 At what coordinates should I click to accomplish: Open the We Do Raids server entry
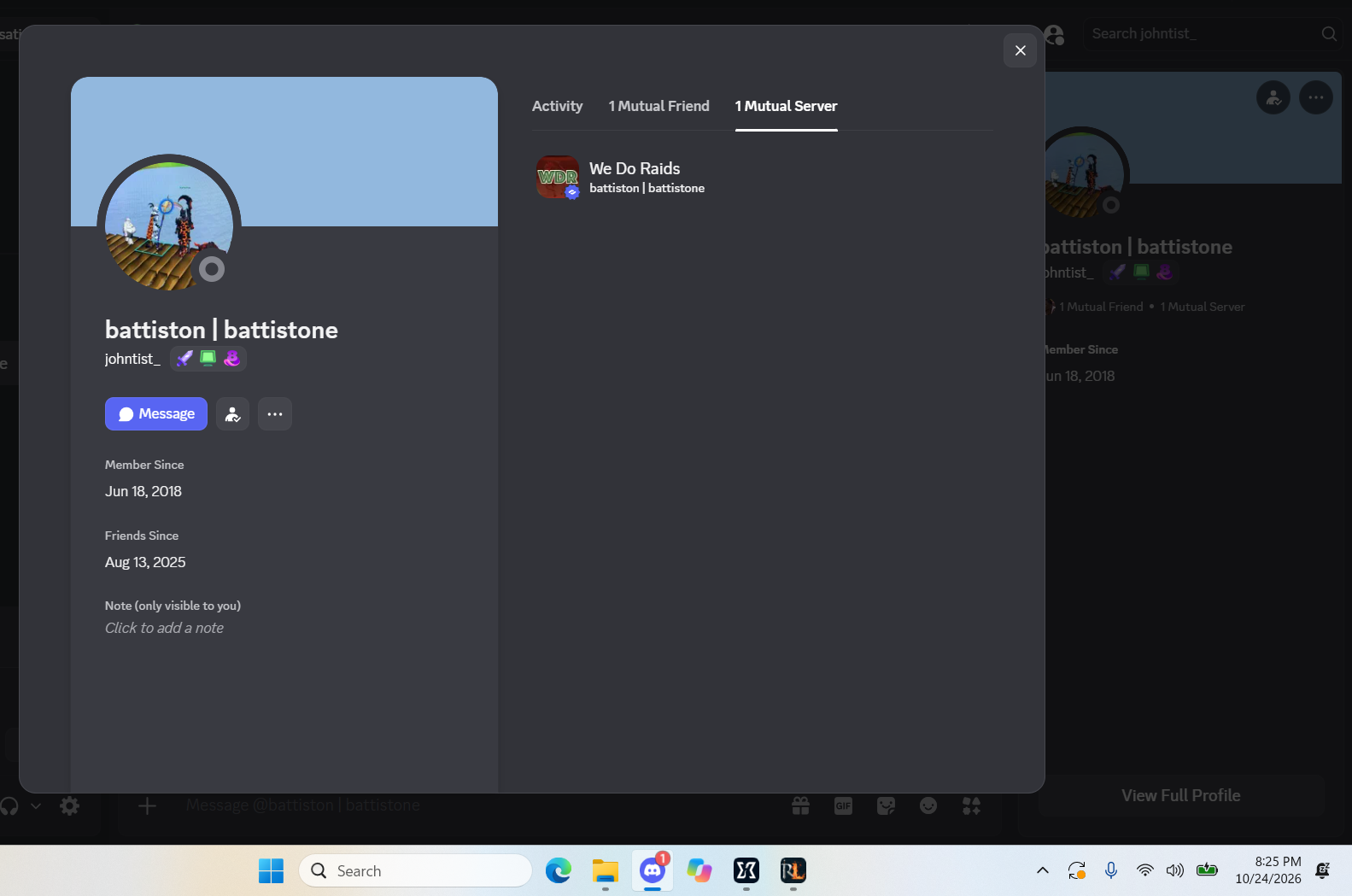coord(763,177)
